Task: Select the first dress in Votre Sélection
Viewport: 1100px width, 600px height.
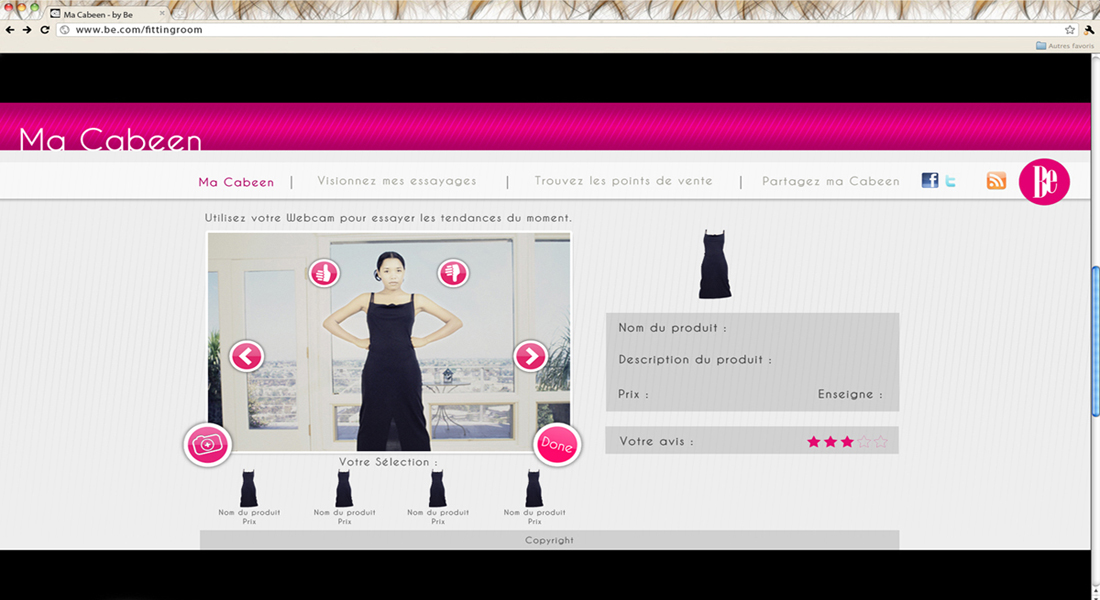Action: point(249,488)
